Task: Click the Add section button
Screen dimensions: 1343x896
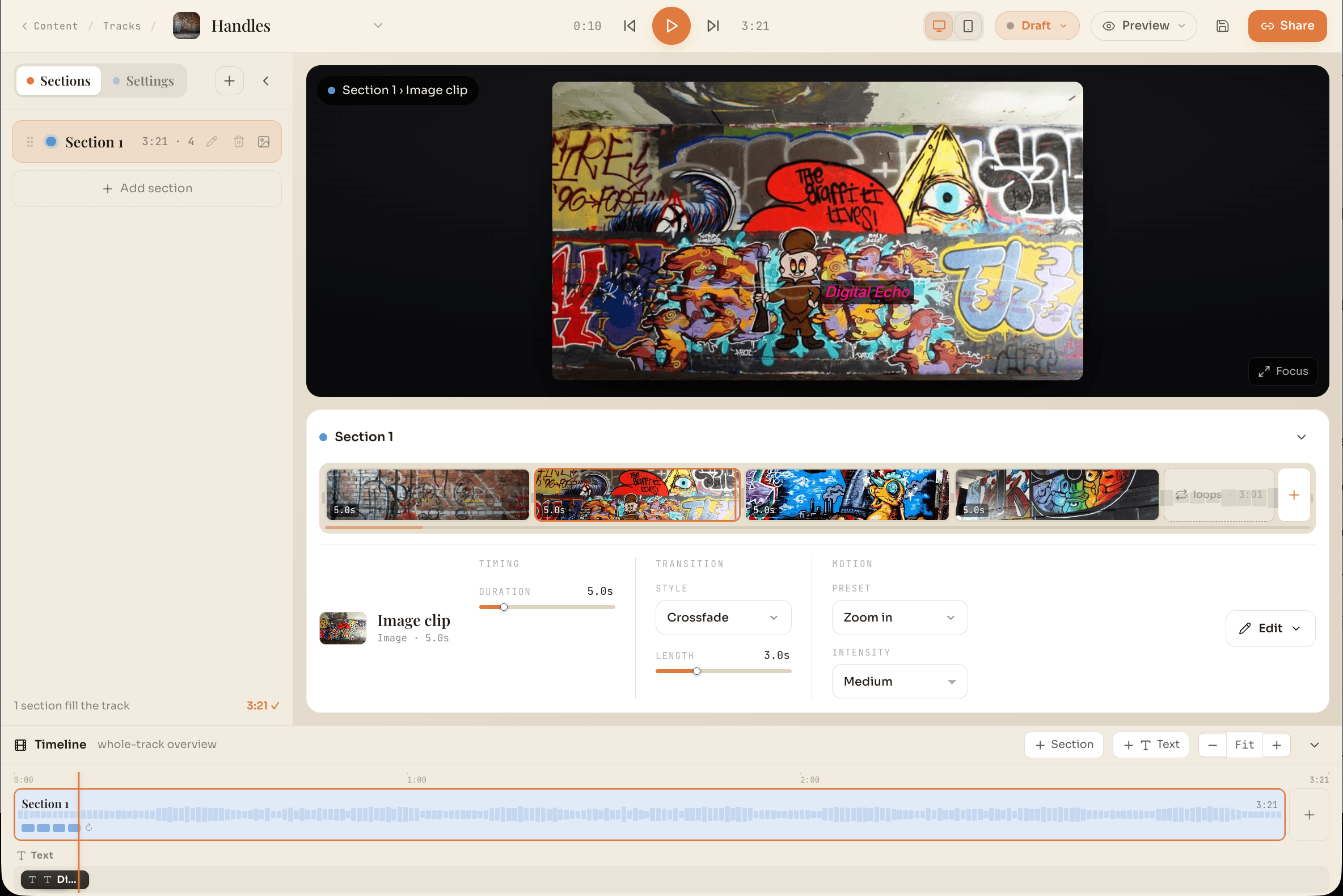Action: (x=147, y=189)
